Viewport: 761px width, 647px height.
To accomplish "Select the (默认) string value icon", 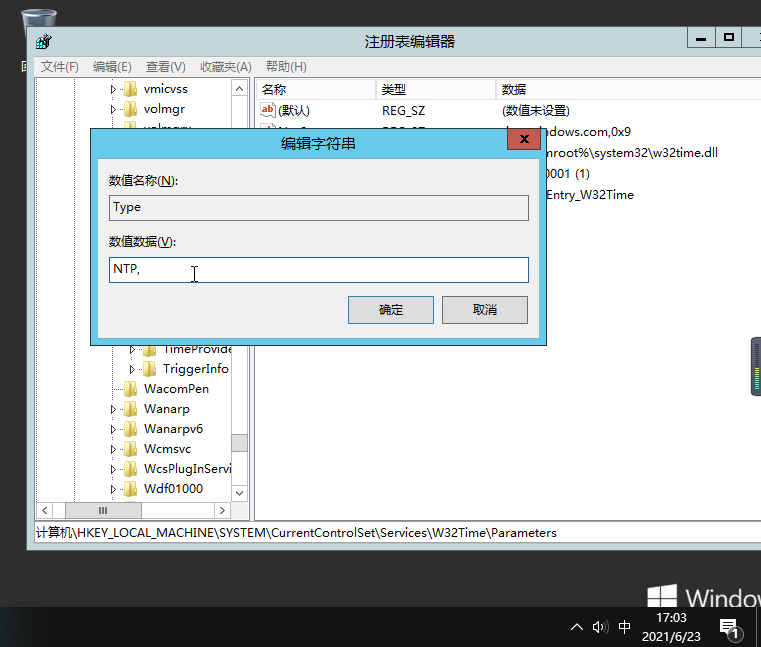I will (x=267, y=110).
